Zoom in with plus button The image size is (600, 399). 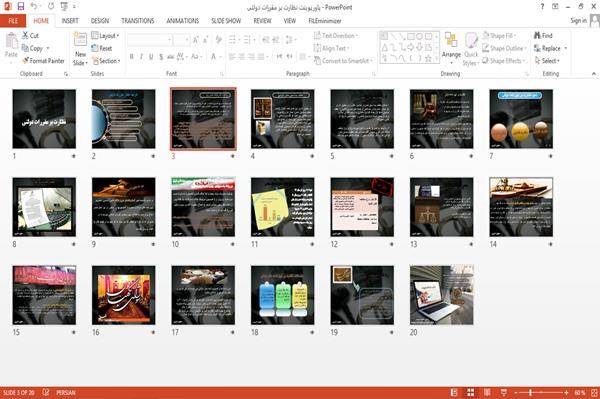pyautogui.click(x=566, y=392)
